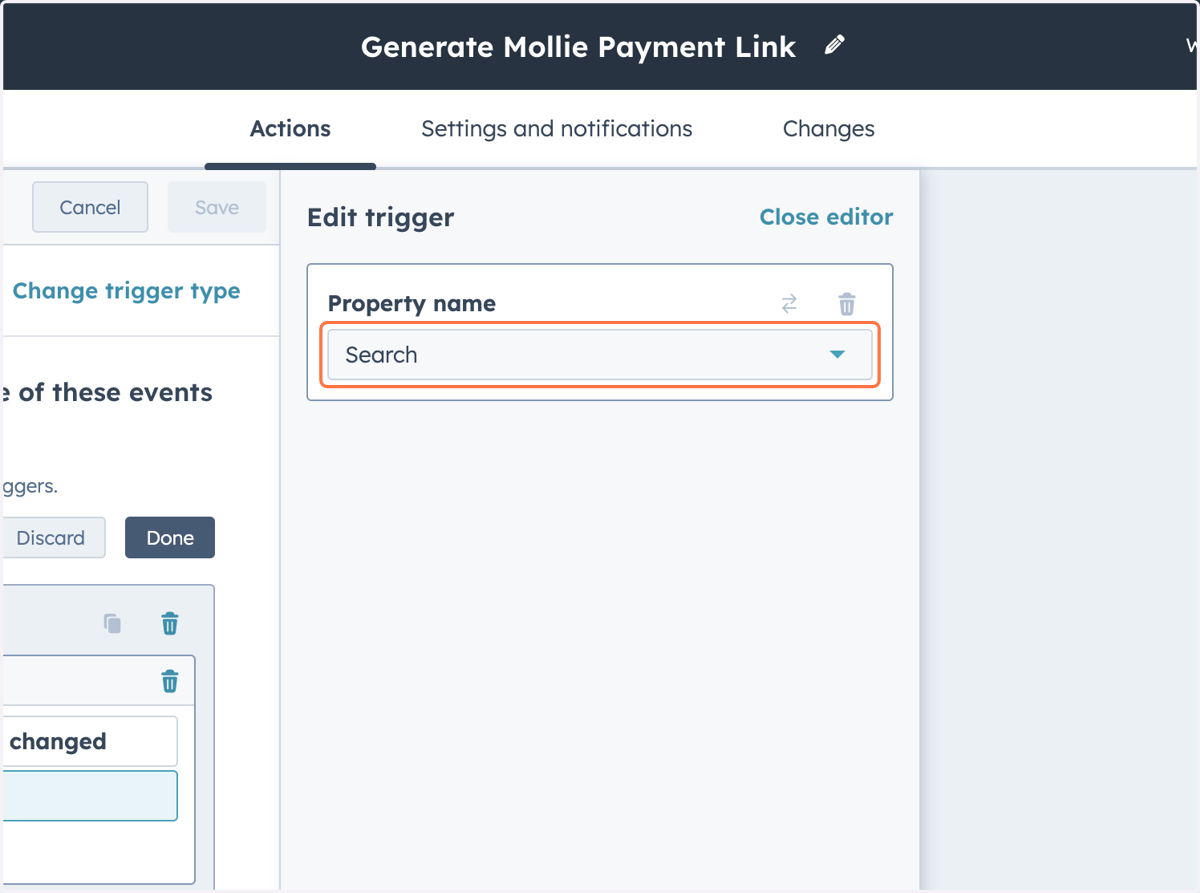Open Settings and notifications tab
The height and width of the screenshot is (893, 1200).
point(557,129)
